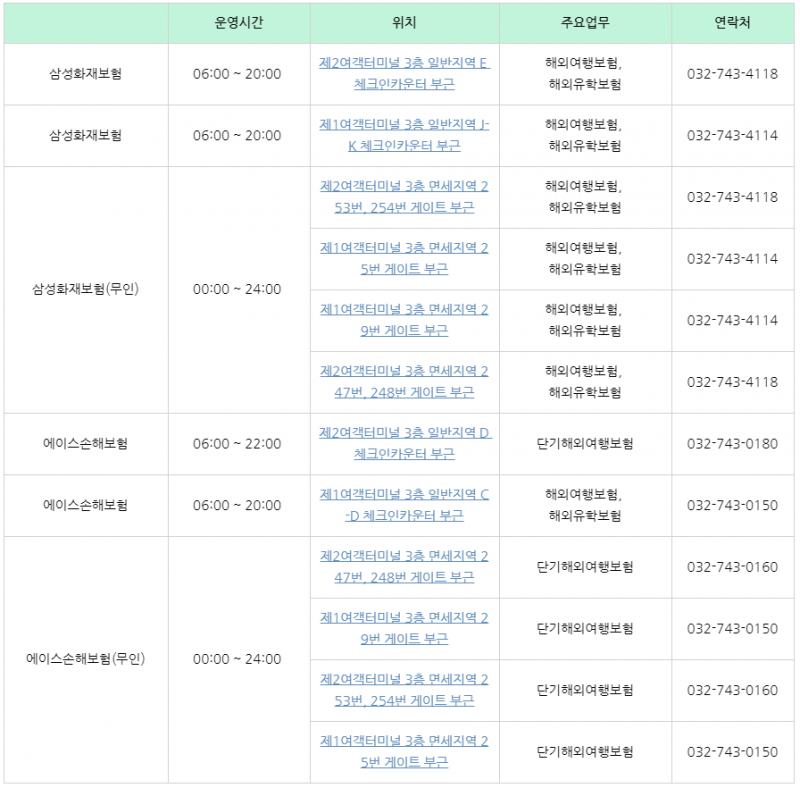This screenshot has height=788, width=800.
Task: Select 032-743-4118 in 삼성화재보험(무인) 253번, 254번 게이트 row
Action: [732, 198]
